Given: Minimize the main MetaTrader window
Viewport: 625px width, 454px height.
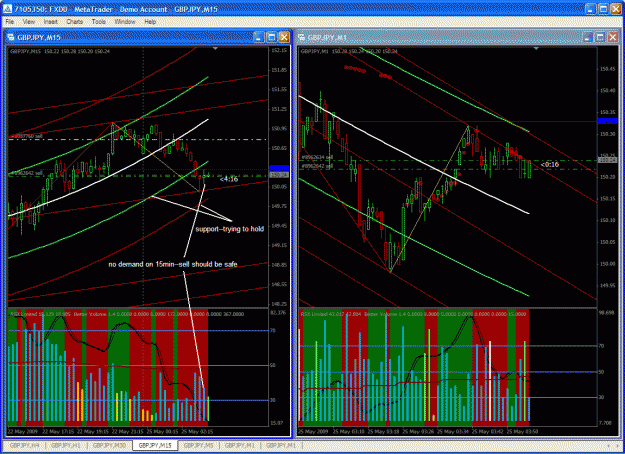Looking at the screenshot, I should [591, 8].
